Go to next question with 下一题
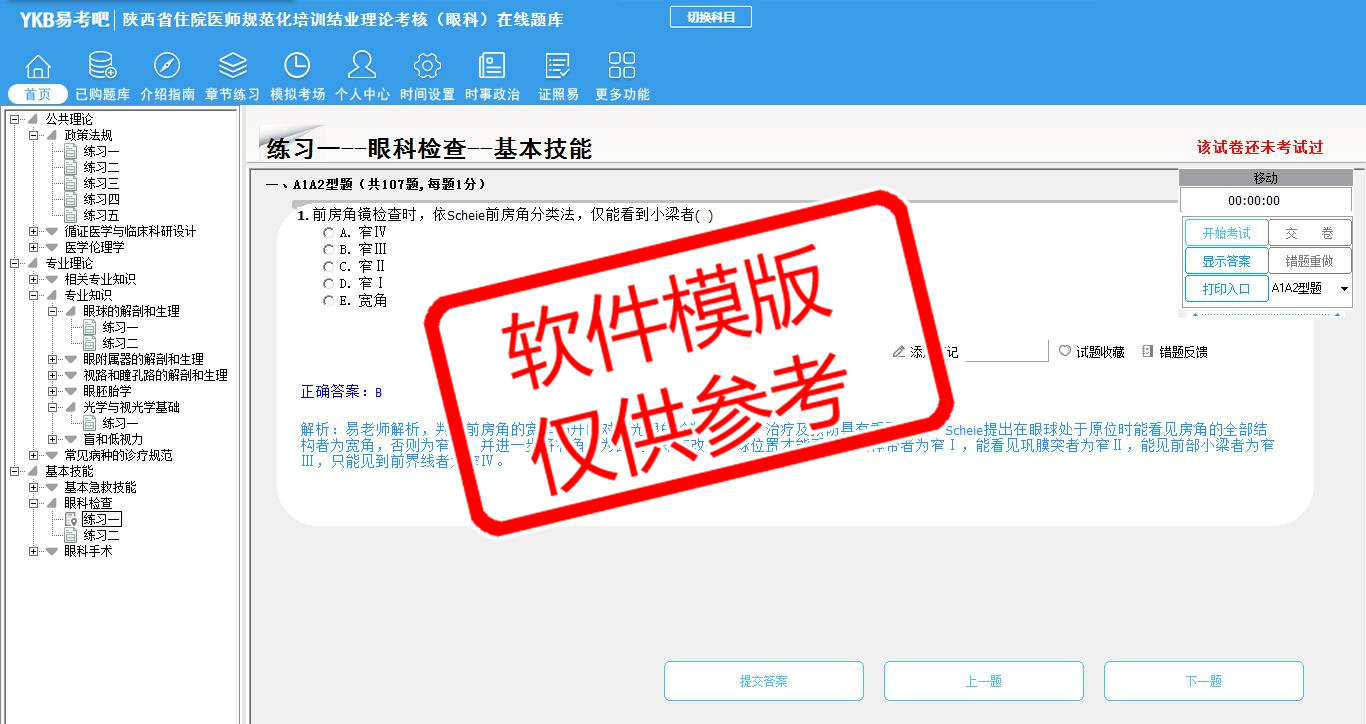Screen dimensions: 1366x724 (1203, 681)
